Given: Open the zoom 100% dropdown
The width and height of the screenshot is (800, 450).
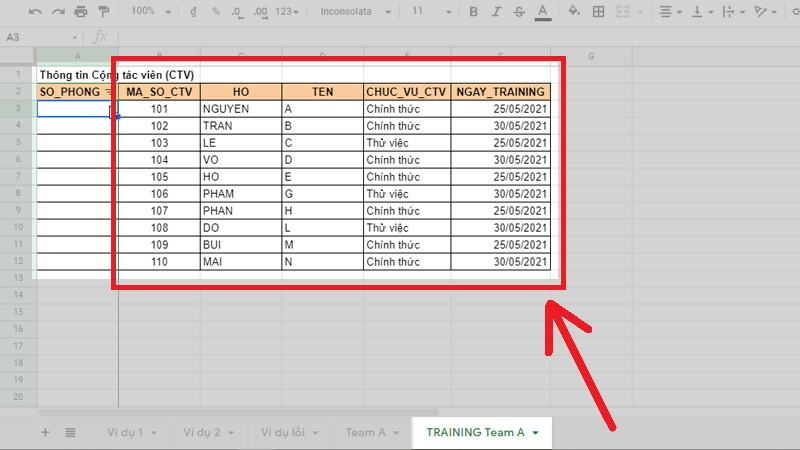Looking at the screenshot, I should point(150,12).
